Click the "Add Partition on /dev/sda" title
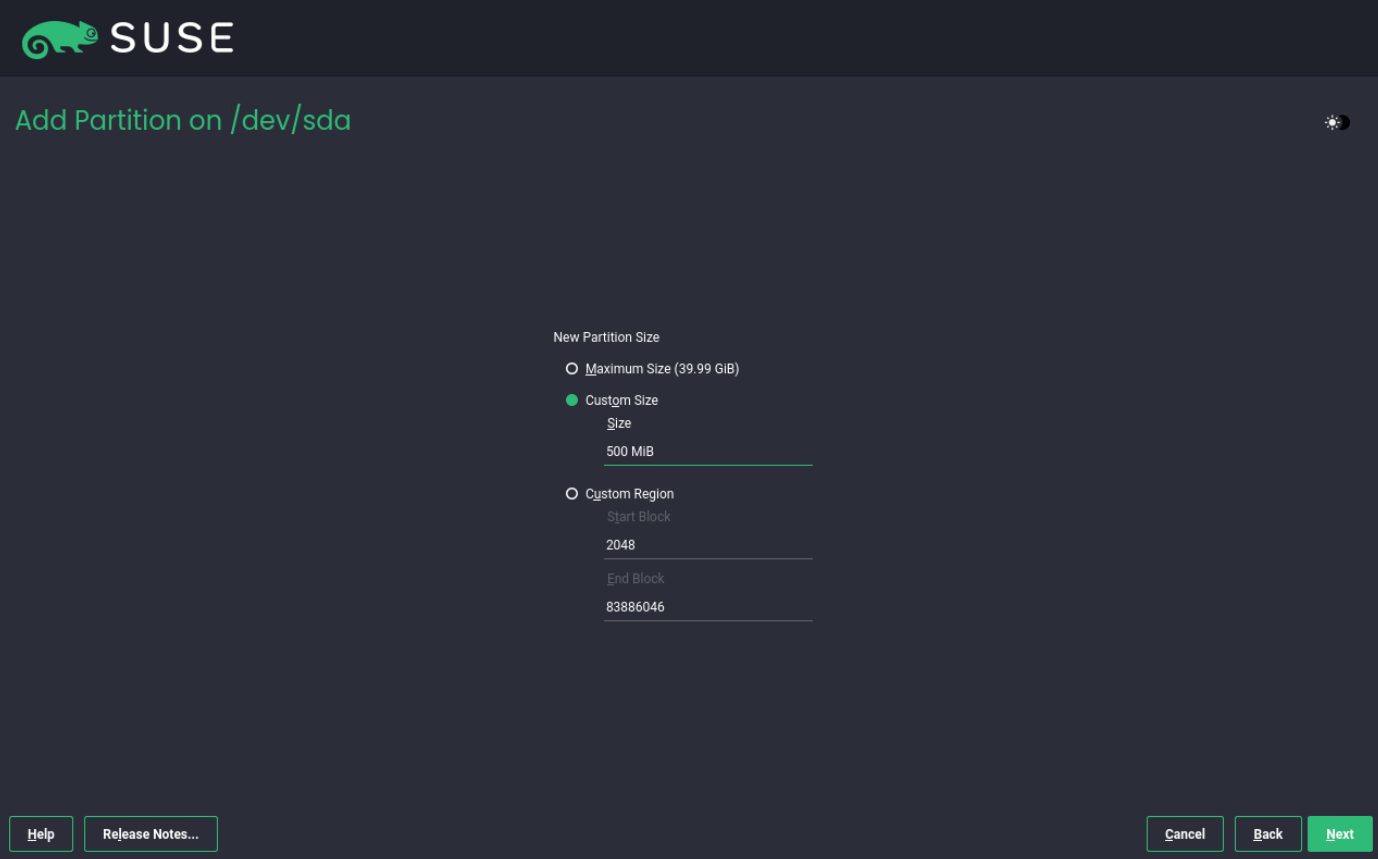Viewport: 1378px width, 859px height. 183,121
